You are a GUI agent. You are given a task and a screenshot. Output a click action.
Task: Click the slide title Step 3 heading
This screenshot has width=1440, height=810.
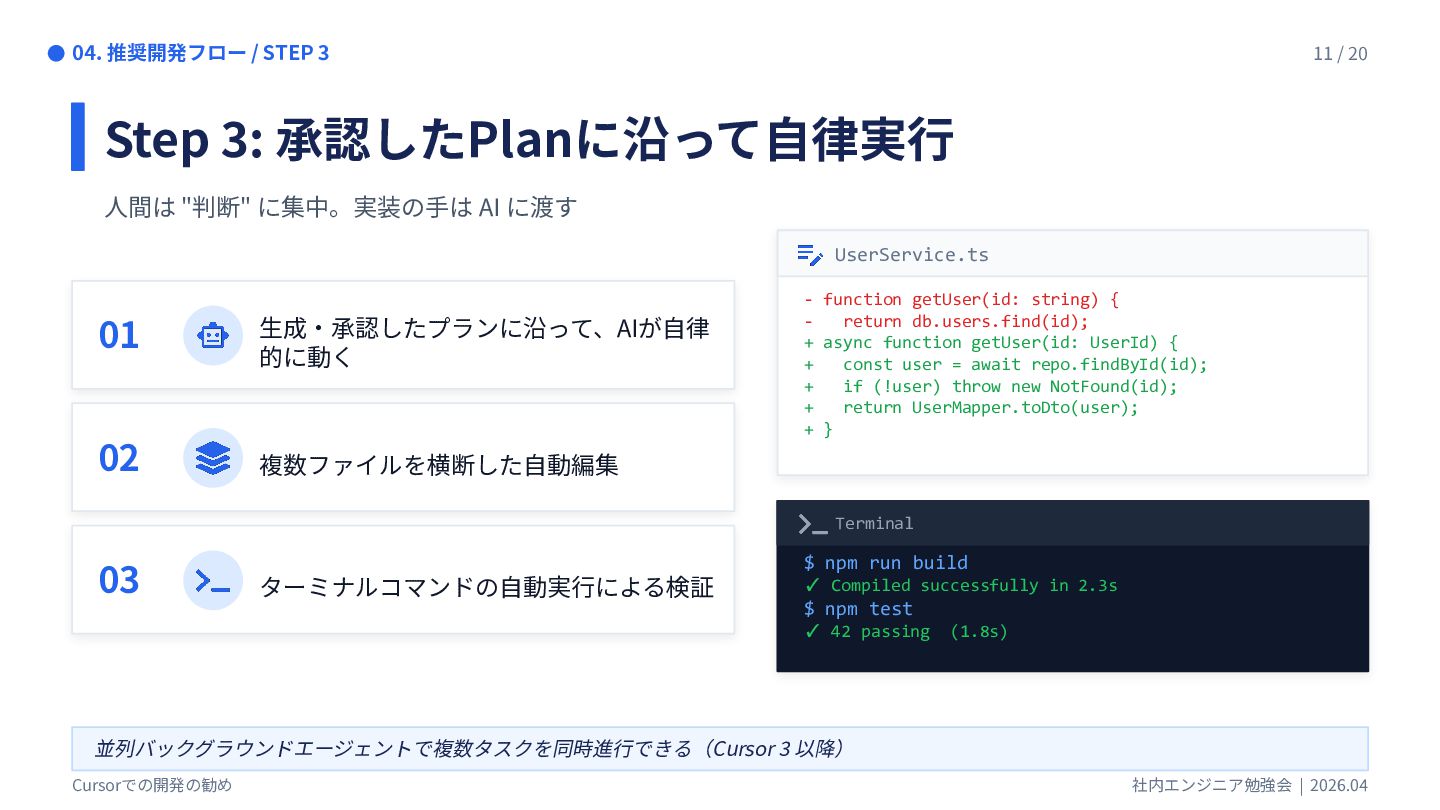coord(529,139)
